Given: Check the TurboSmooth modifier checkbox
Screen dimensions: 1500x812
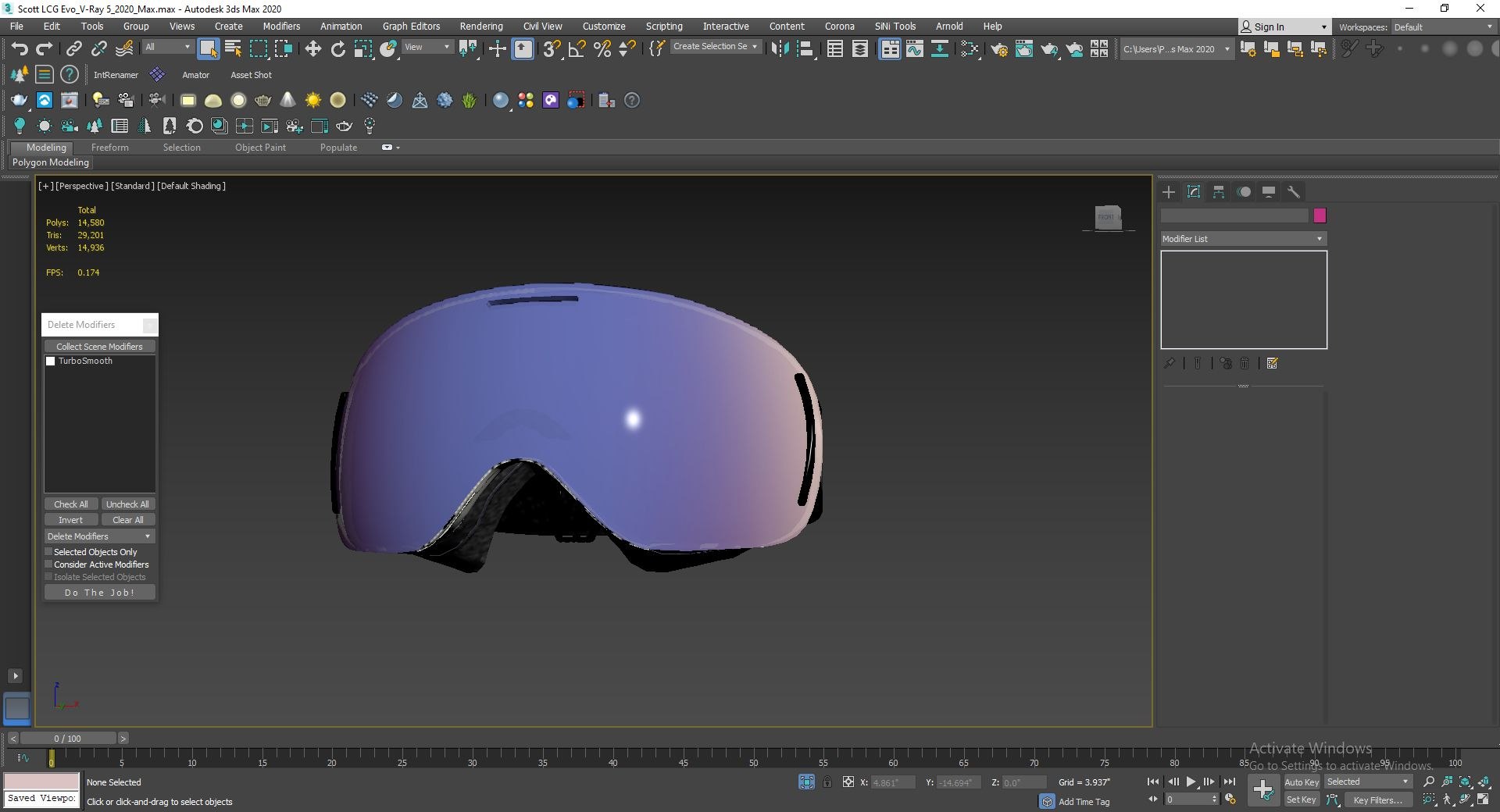Looking at the screenshot, I should [51, 361].
